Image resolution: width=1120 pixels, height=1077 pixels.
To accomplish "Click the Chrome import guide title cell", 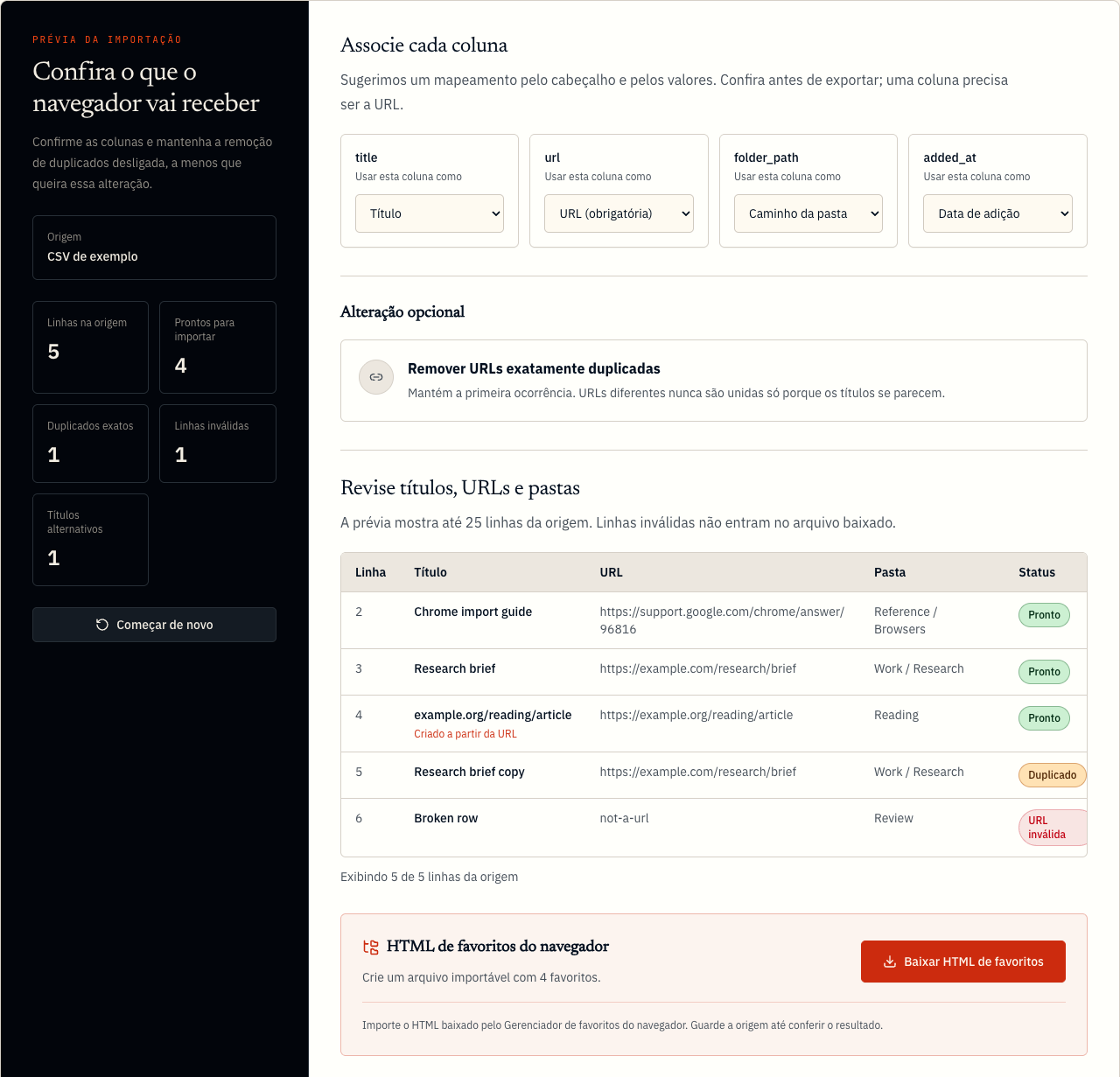I will (473, 612).
